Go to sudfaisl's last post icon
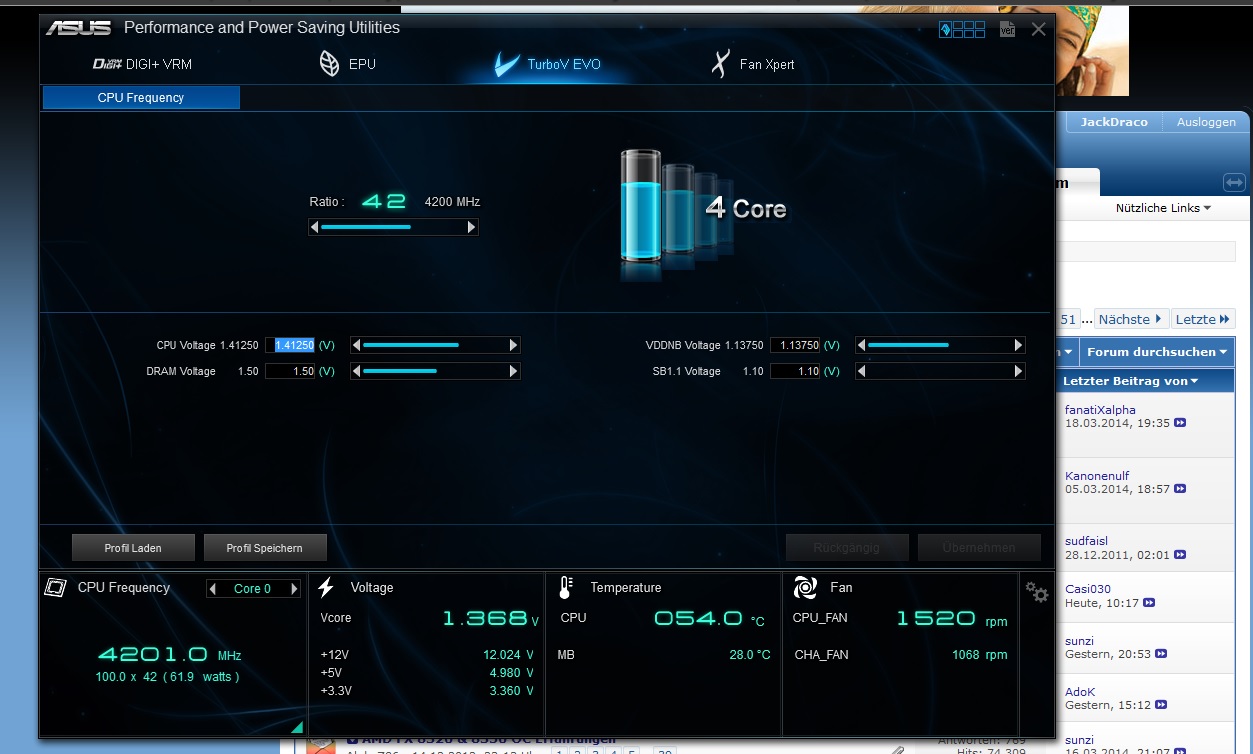Viewport: 1253px width, 754px height. pyautogui.click(x=1180, y=555)
